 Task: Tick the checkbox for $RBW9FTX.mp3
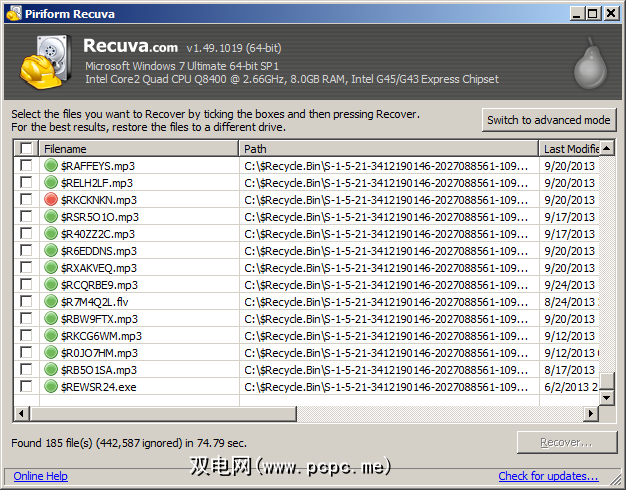coord(26,318)
